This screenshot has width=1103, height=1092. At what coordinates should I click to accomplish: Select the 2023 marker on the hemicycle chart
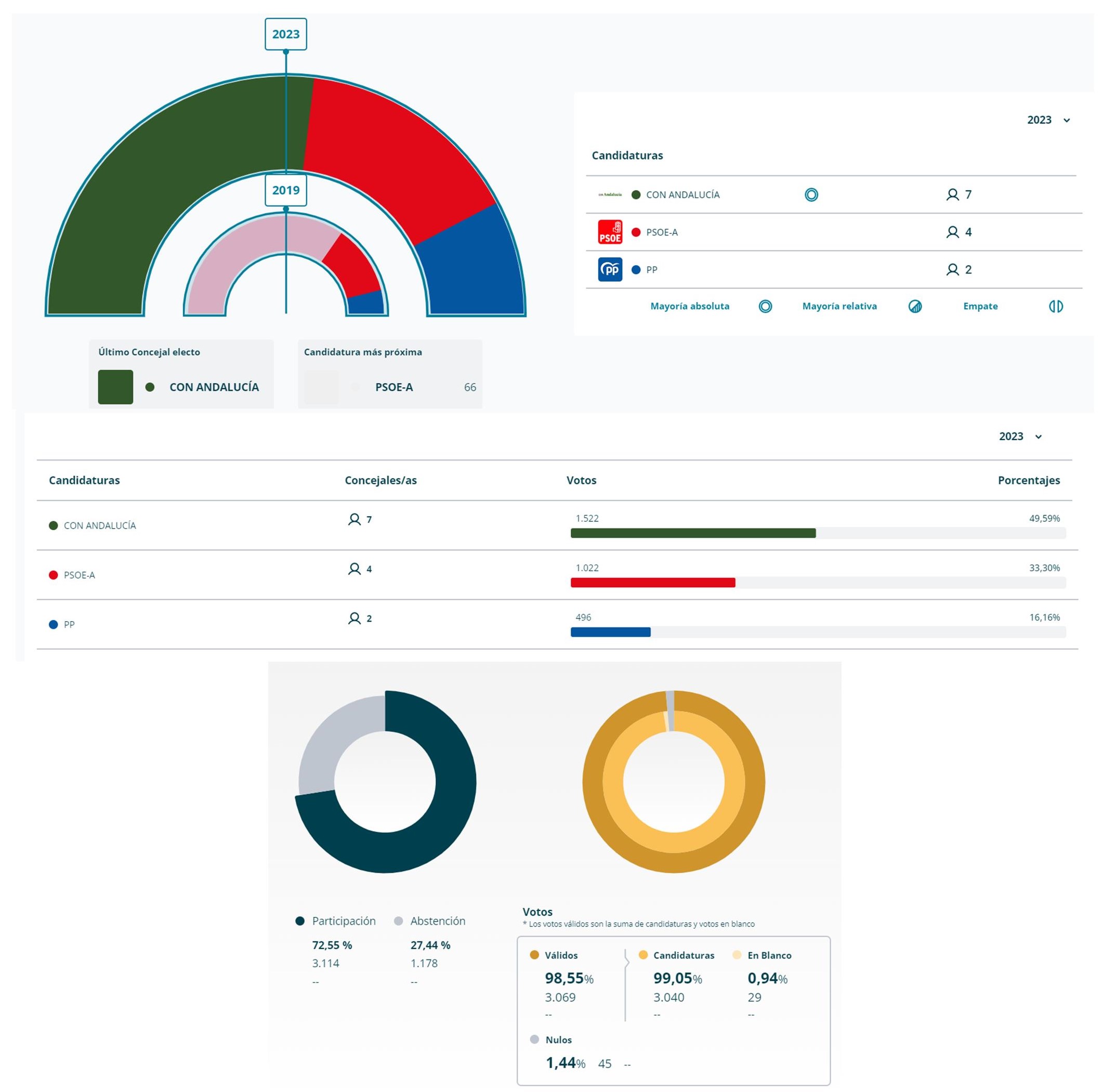(x=285, y=34)
